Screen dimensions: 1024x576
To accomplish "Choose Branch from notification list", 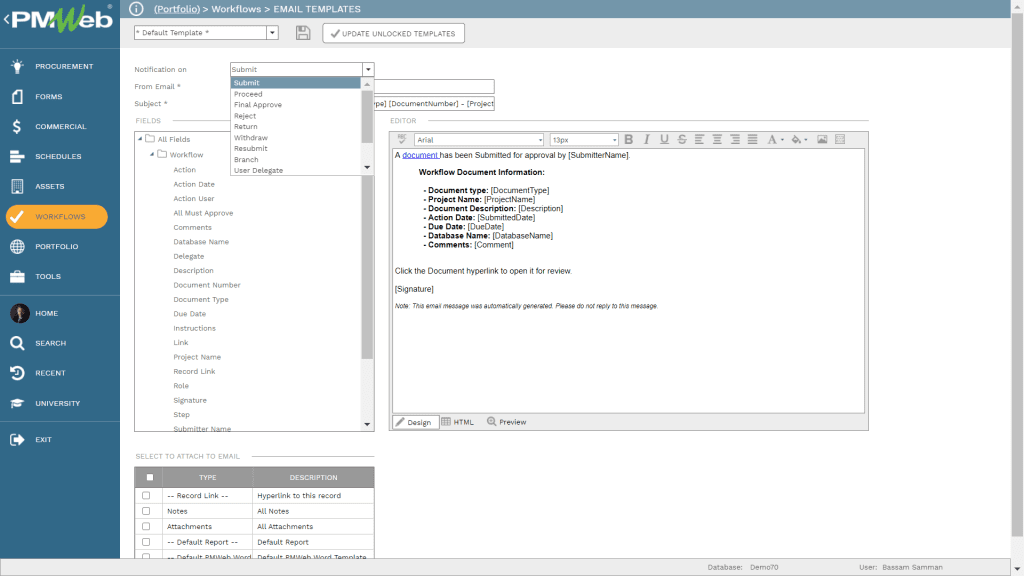I will 246,159.
